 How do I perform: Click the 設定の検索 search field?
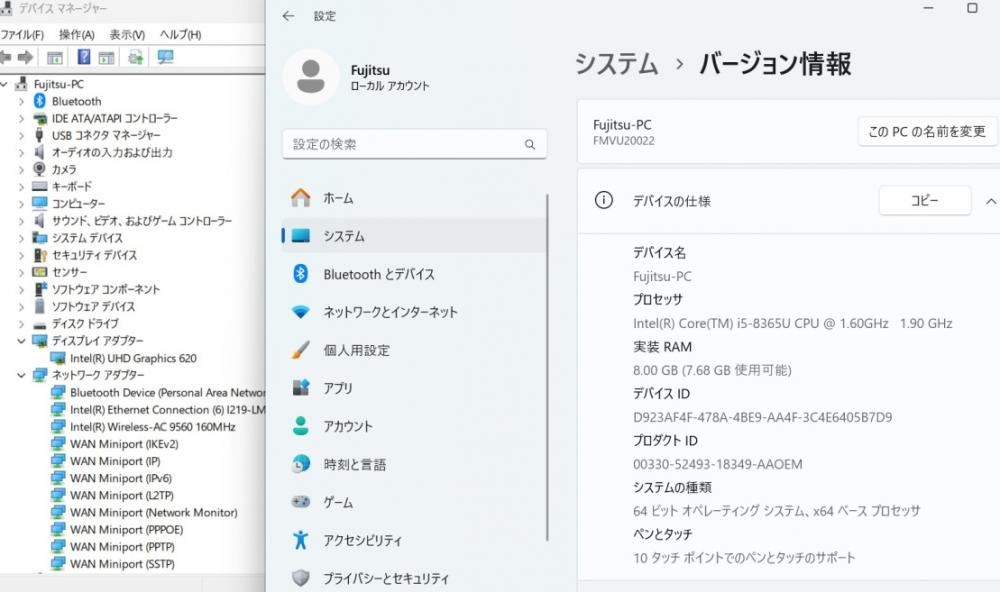click(x=415, y=144)
